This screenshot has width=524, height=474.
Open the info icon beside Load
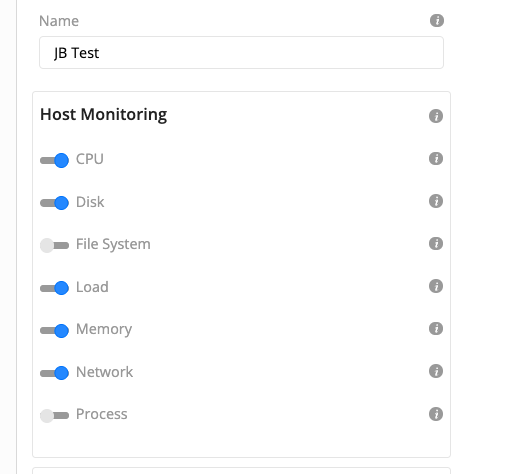[436, 286]
